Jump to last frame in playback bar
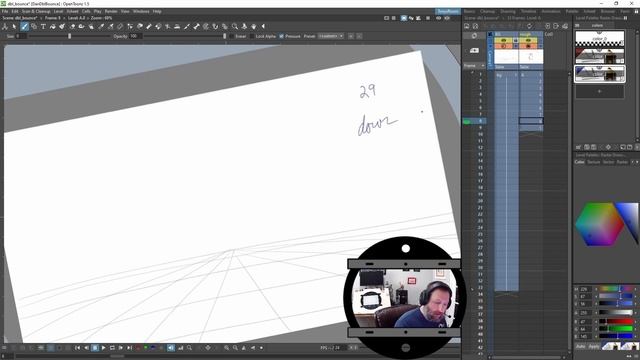The height and width of the screenshot is (360, 640). point(129,348)
